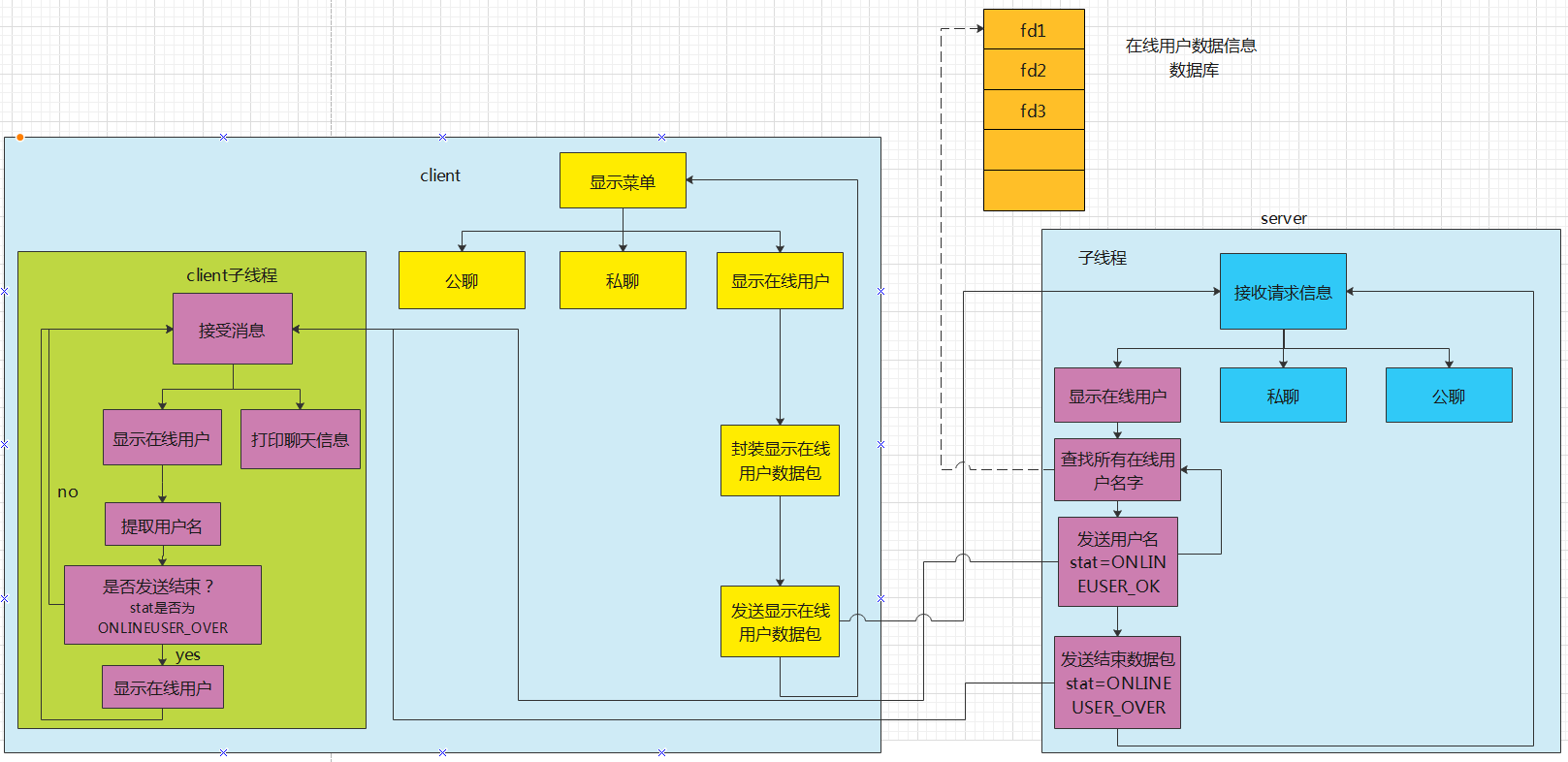Select the fd3 database cell
The height and width of the screenshot is (762, 1568).
click(x=1034, y=111)
